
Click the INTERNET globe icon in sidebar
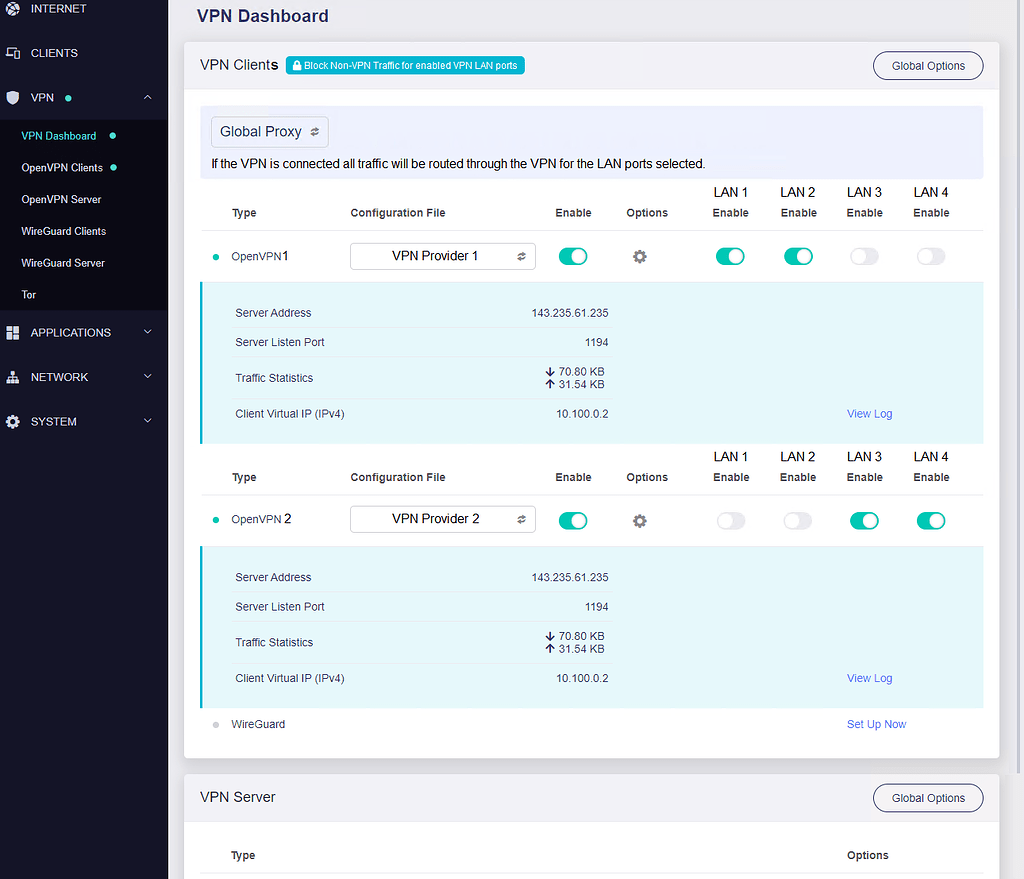(x=13, y=9)
